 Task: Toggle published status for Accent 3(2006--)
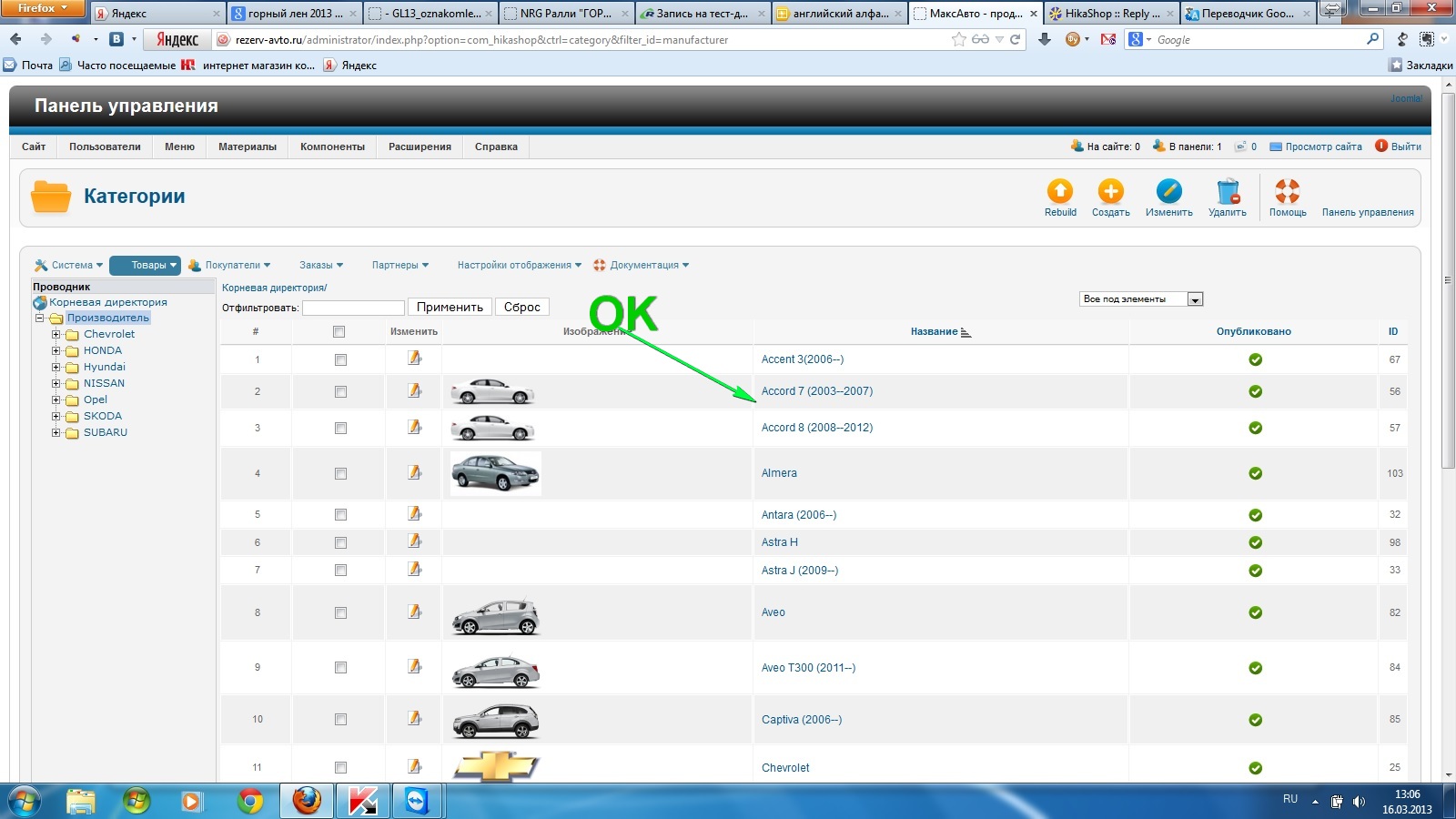tap(1255, 359)
